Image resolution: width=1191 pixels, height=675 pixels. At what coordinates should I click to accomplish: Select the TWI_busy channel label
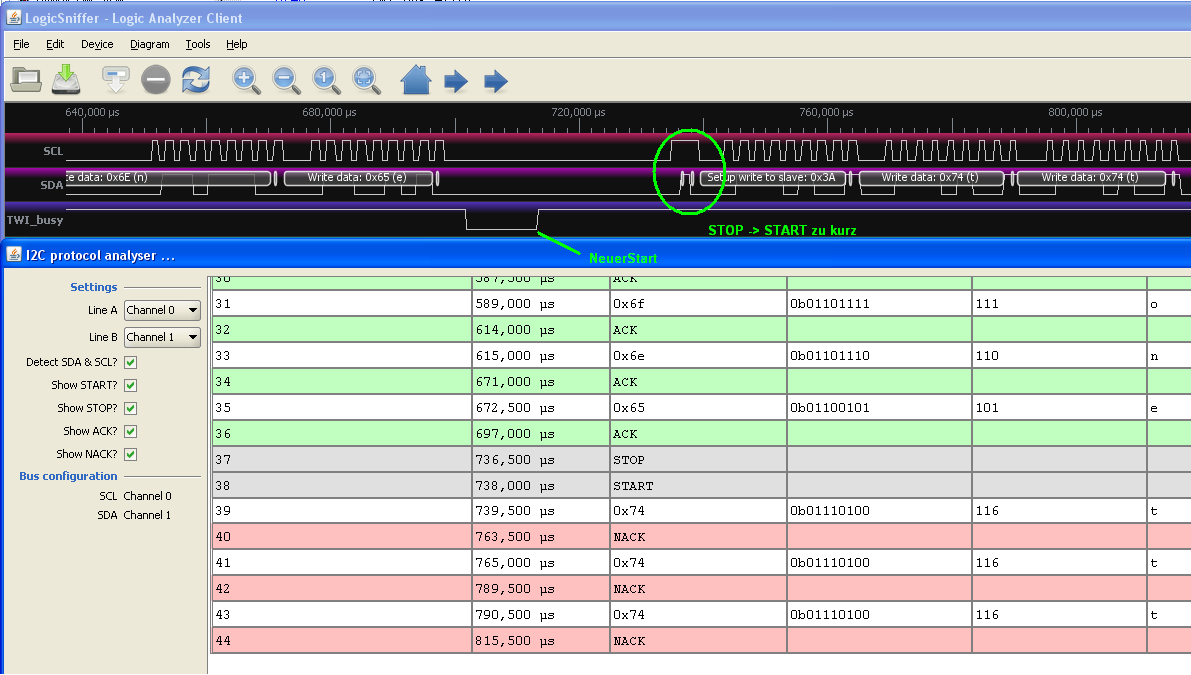pos(35,220)
